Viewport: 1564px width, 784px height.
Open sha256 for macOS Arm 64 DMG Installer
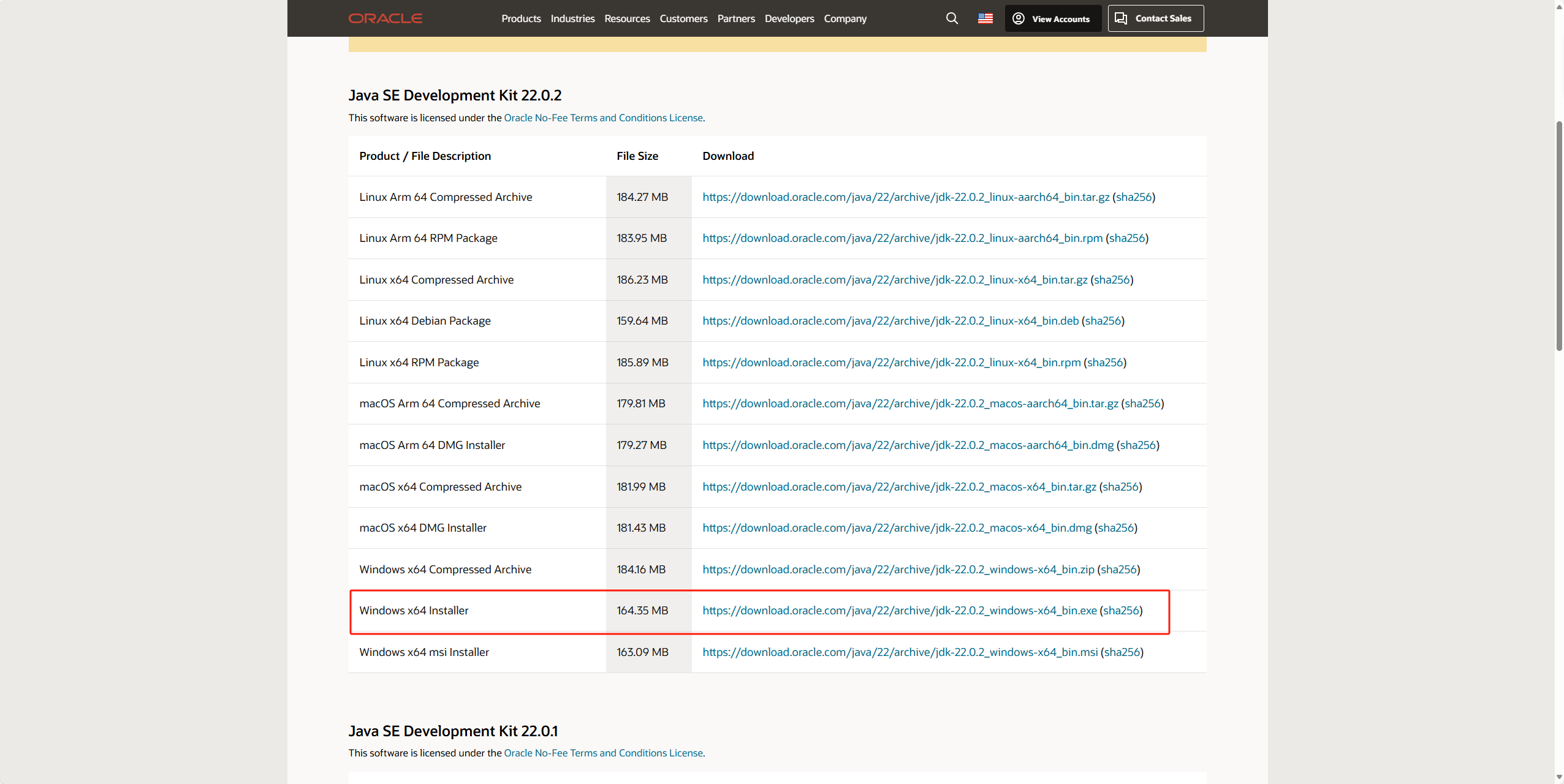click(1138, 445)
